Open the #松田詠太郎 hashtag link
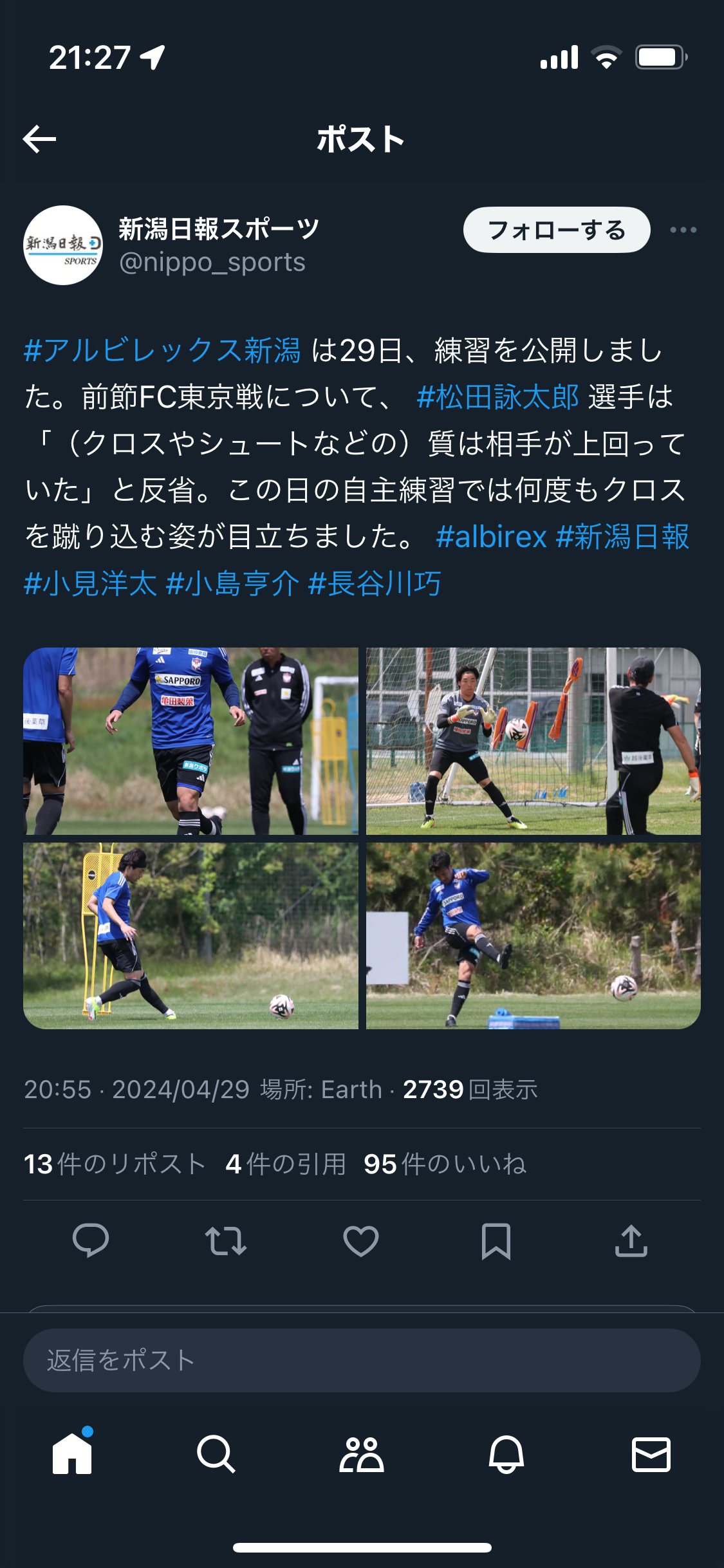Screen dimensions: 724x1568 click(x=498, y=397)
